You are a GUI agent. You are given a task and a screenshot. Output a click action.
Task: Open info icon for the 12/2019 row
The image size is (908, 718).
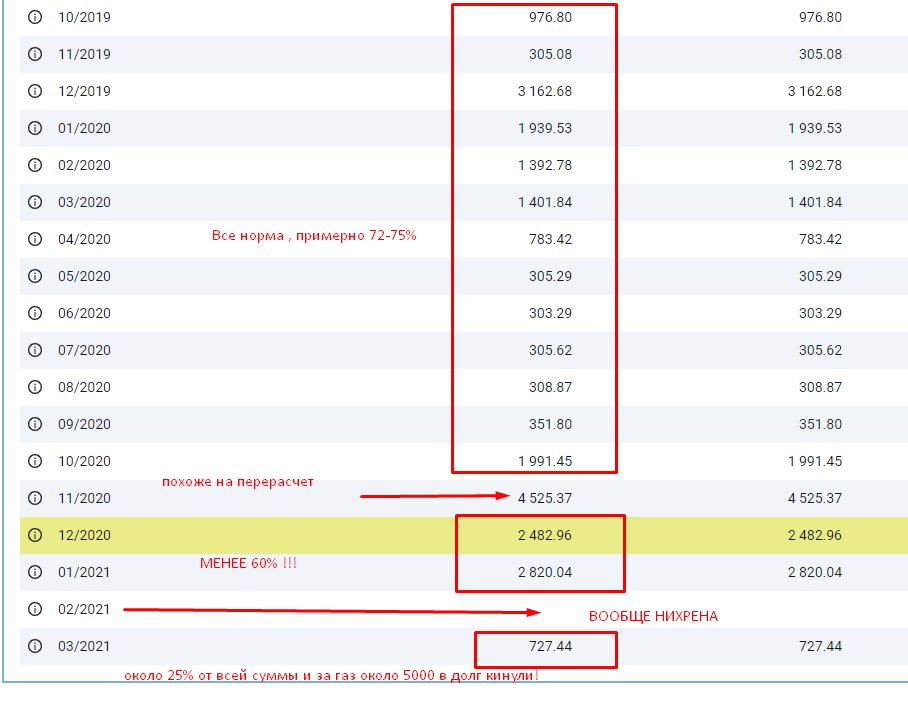pyautogui.click(x=35, y=91)
